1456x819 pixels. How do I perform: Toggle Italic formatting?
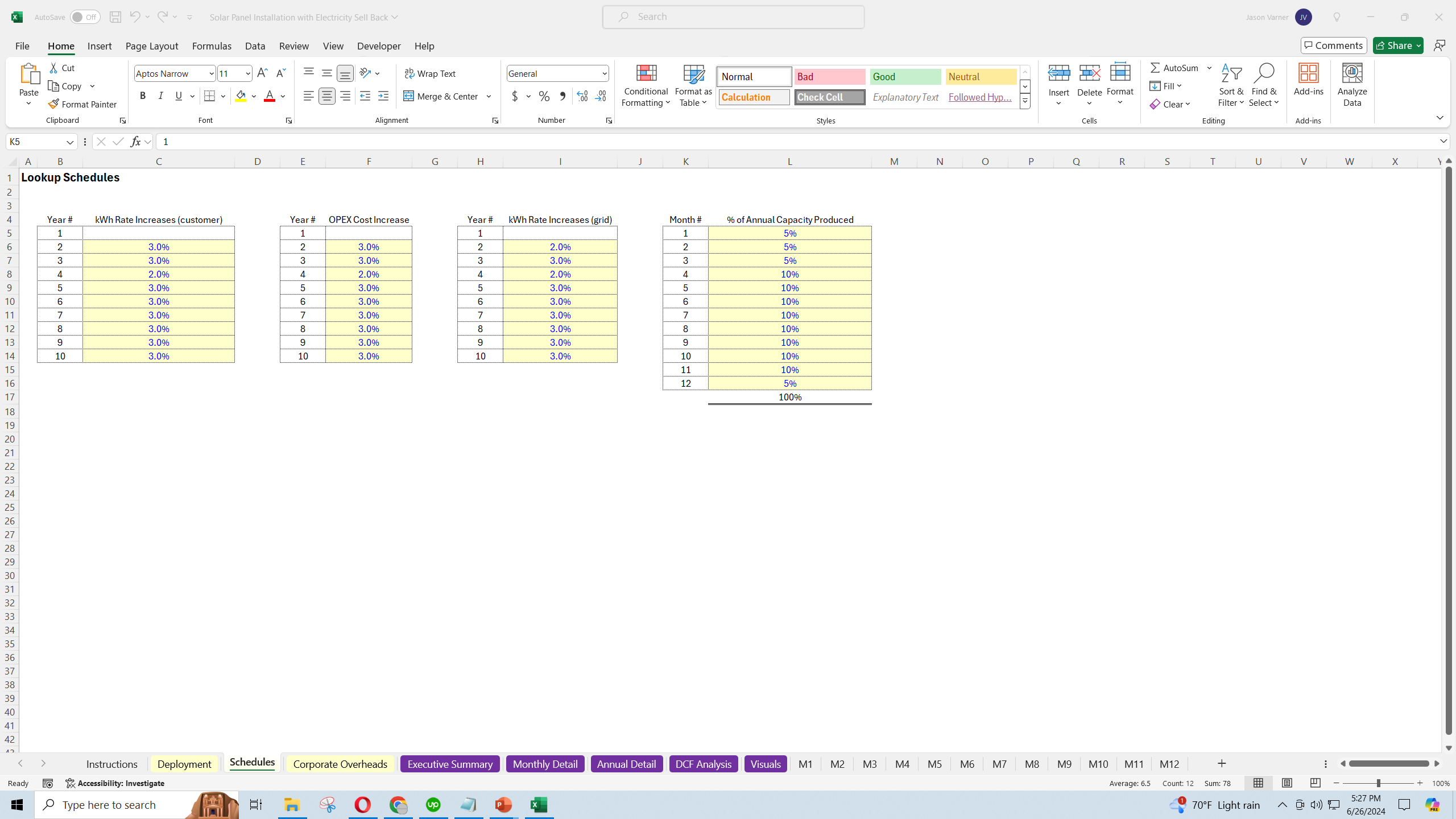pyautogui.click(x=161, y=96)
